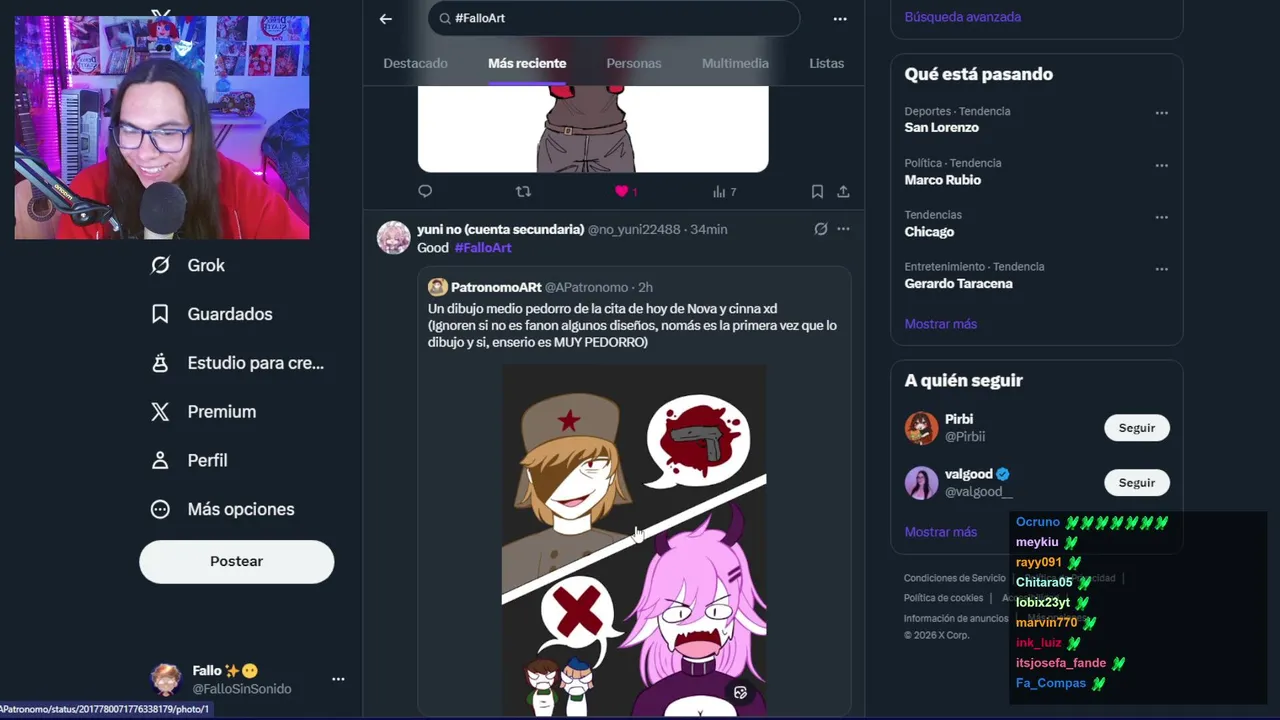Click the Postear button
The image size is (1280, 720).
tap(236, 562)
